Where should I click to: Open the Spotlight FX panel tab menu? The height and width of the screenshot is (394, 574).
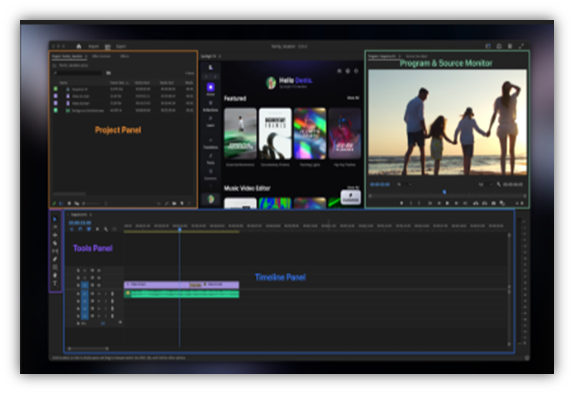[x=220, y=56]
